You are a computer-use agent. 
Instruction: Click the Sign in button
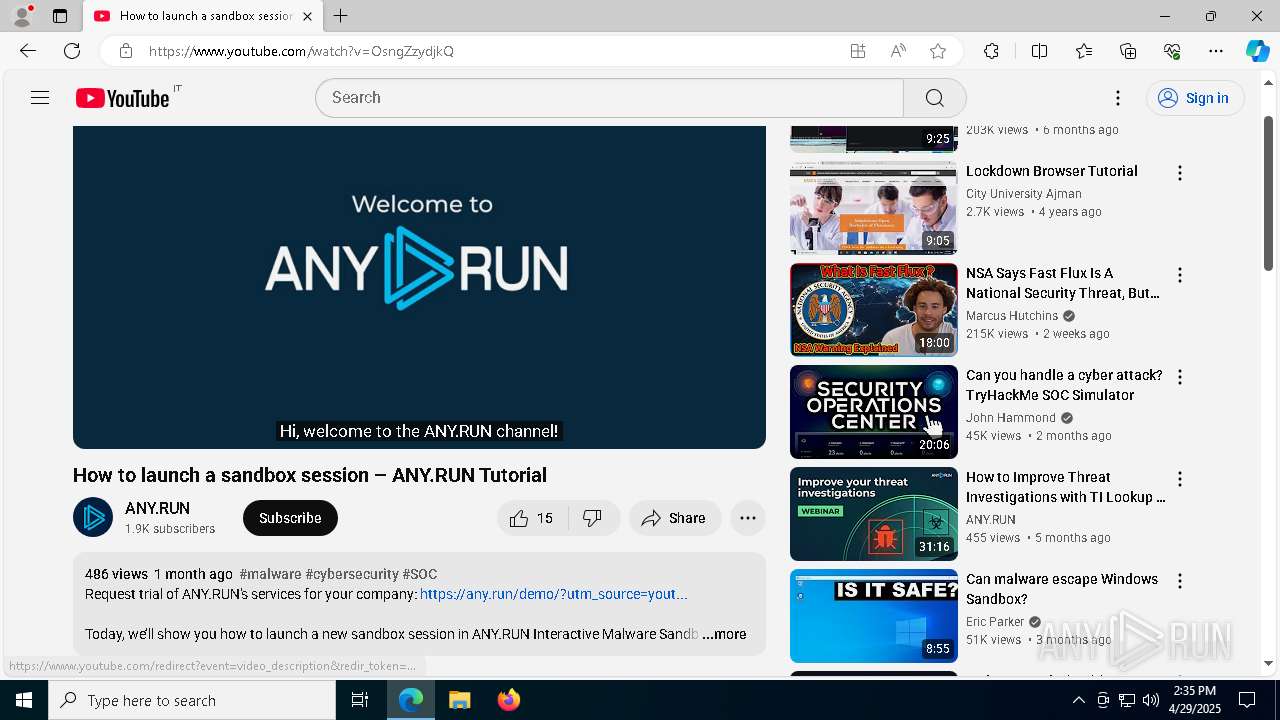(x=1194, y=98)
